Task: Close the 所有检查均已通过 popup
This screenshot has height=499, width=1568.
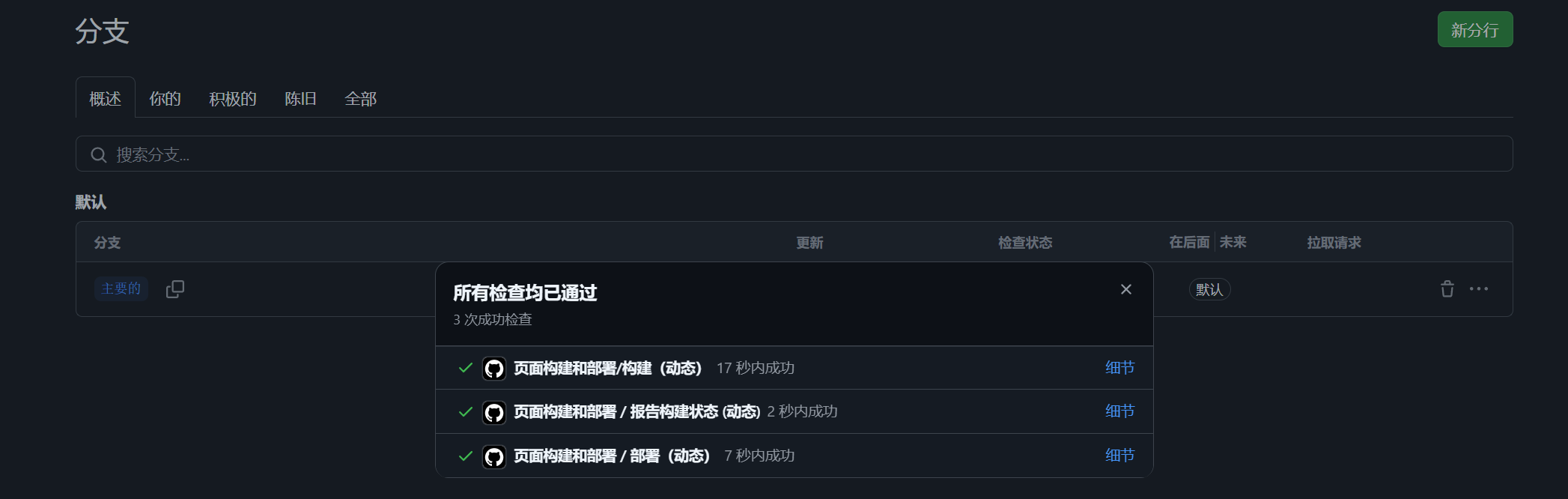Action: coord(1125,289)
